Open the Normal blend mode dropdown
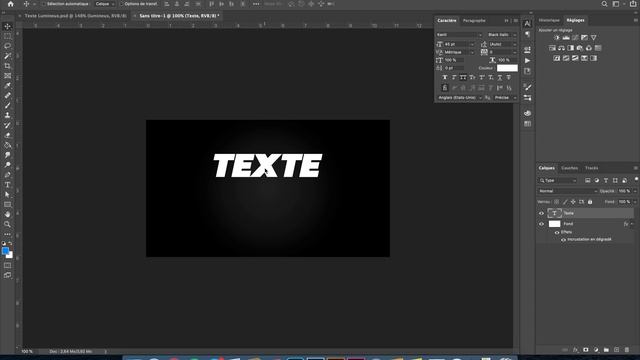The width and height of the screenshot is (640, 360). (568, 191)
